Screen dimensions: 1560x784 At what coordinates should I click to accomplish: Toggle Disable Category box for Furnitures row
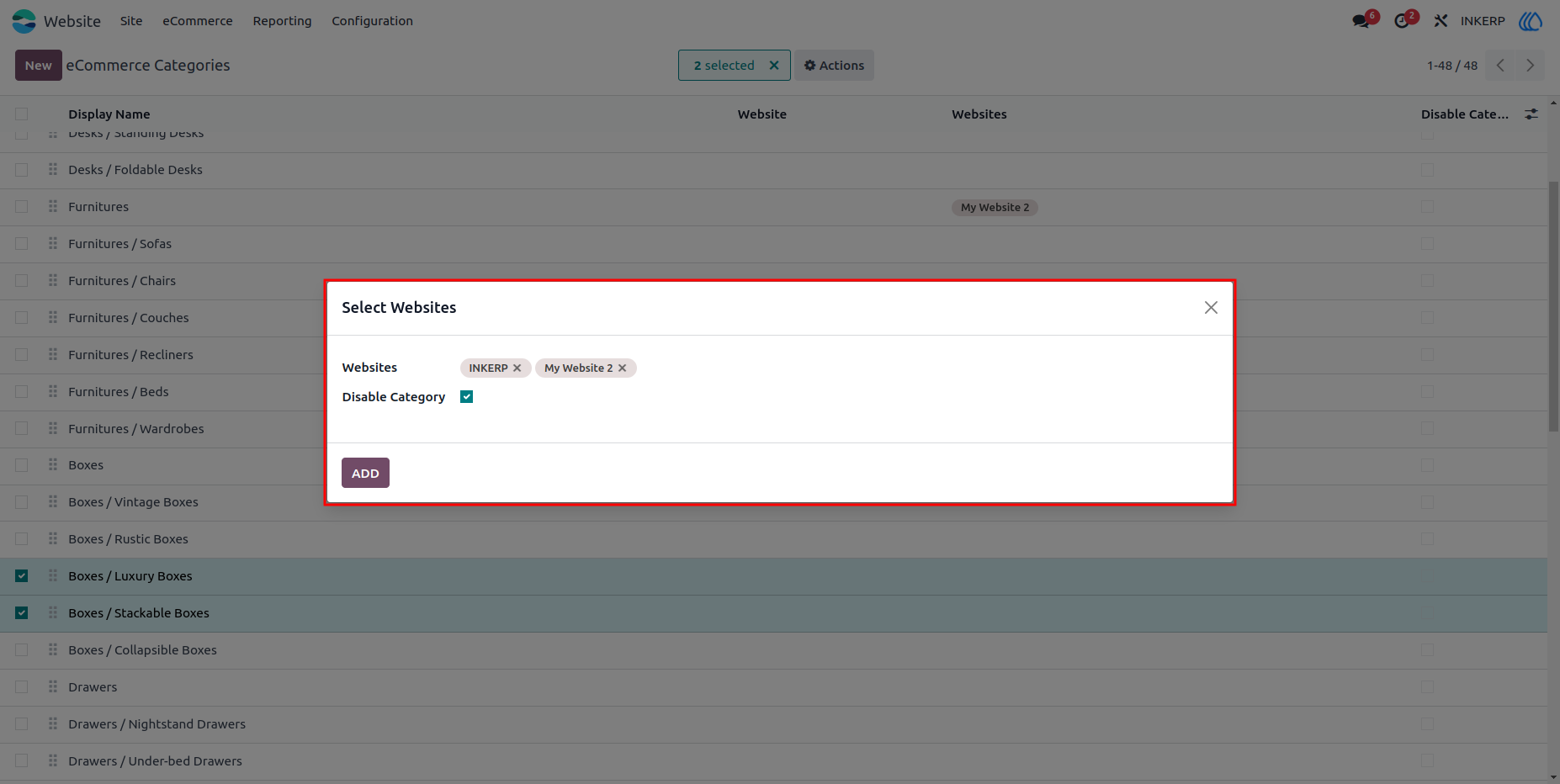tap(1427, 207)
